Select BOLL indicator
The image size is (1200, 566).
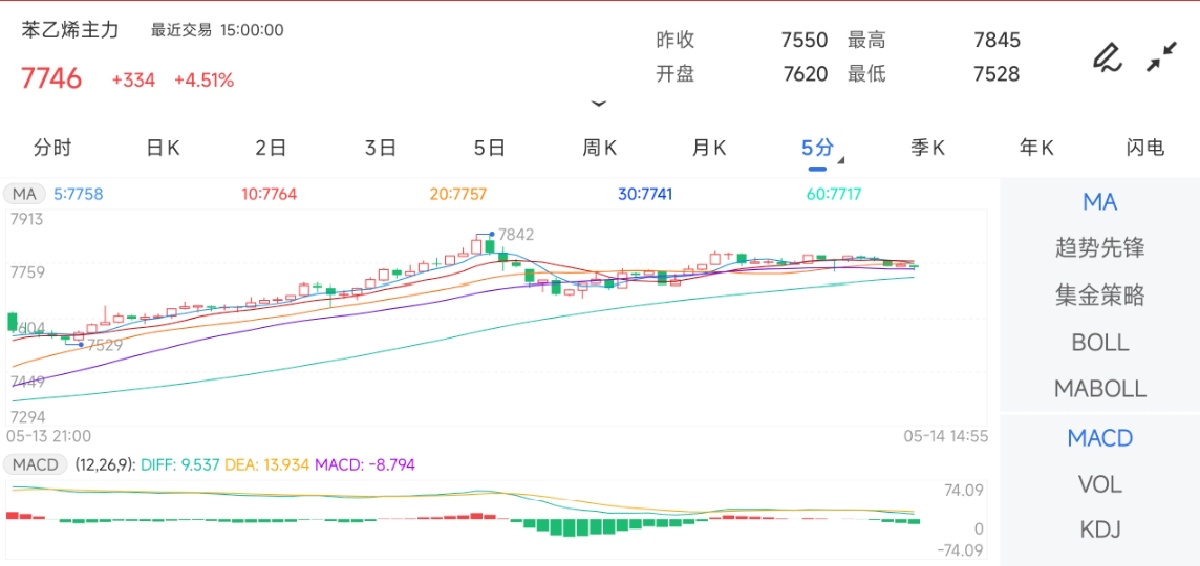coord(1100,342)
